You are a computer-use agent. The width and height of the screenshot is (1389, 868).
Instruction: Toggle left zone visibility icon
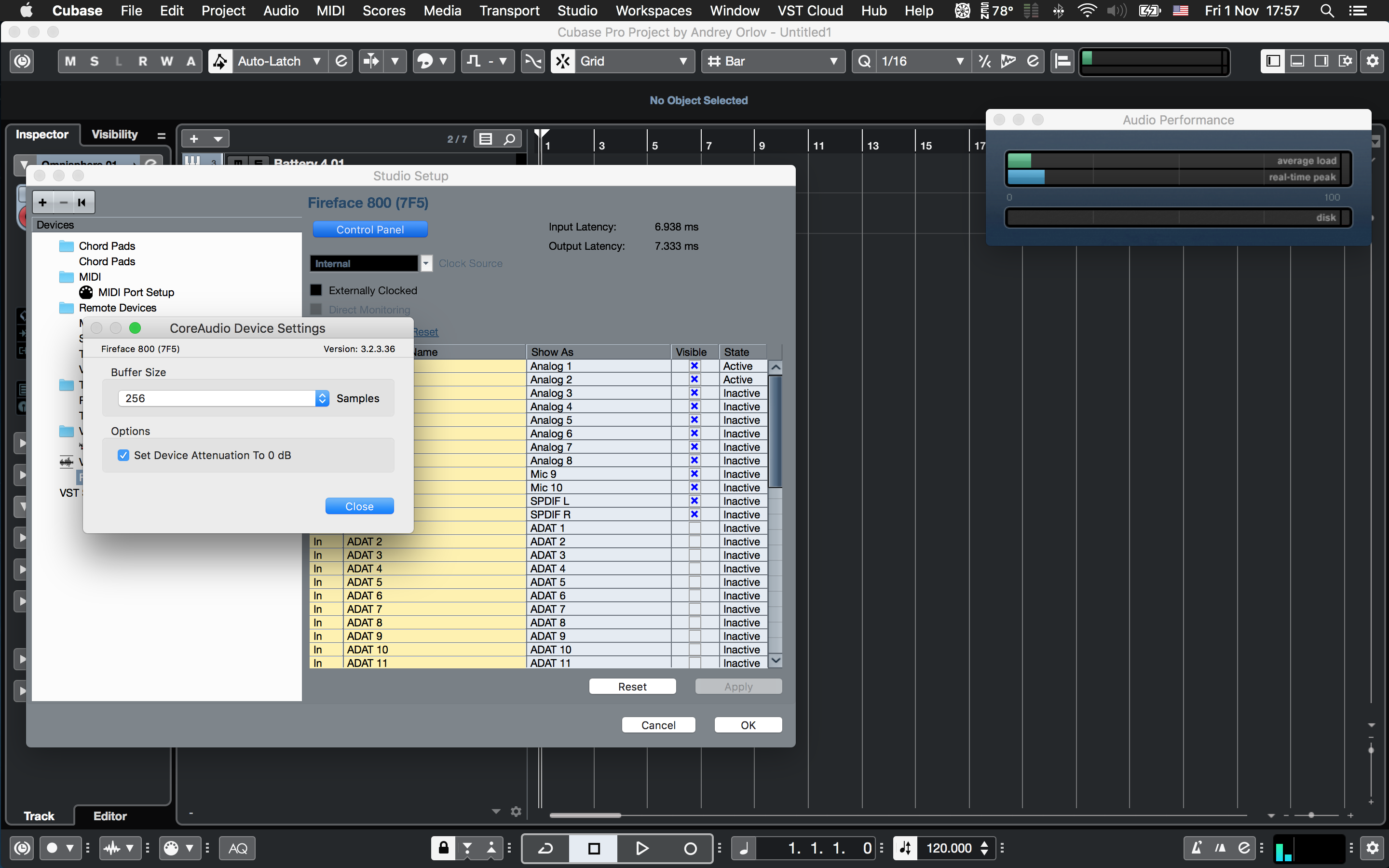[x=1272, y=61]
